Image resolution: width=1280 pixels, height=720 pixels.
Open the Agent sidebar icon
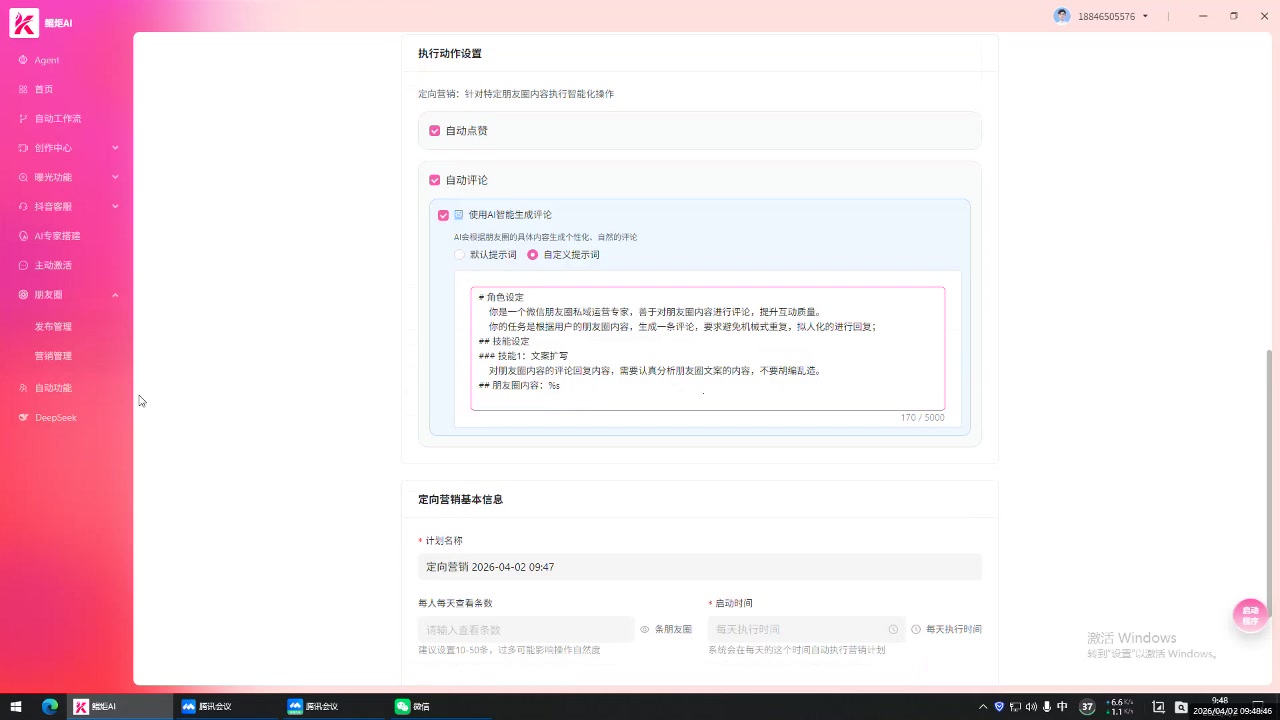(23, 60)
